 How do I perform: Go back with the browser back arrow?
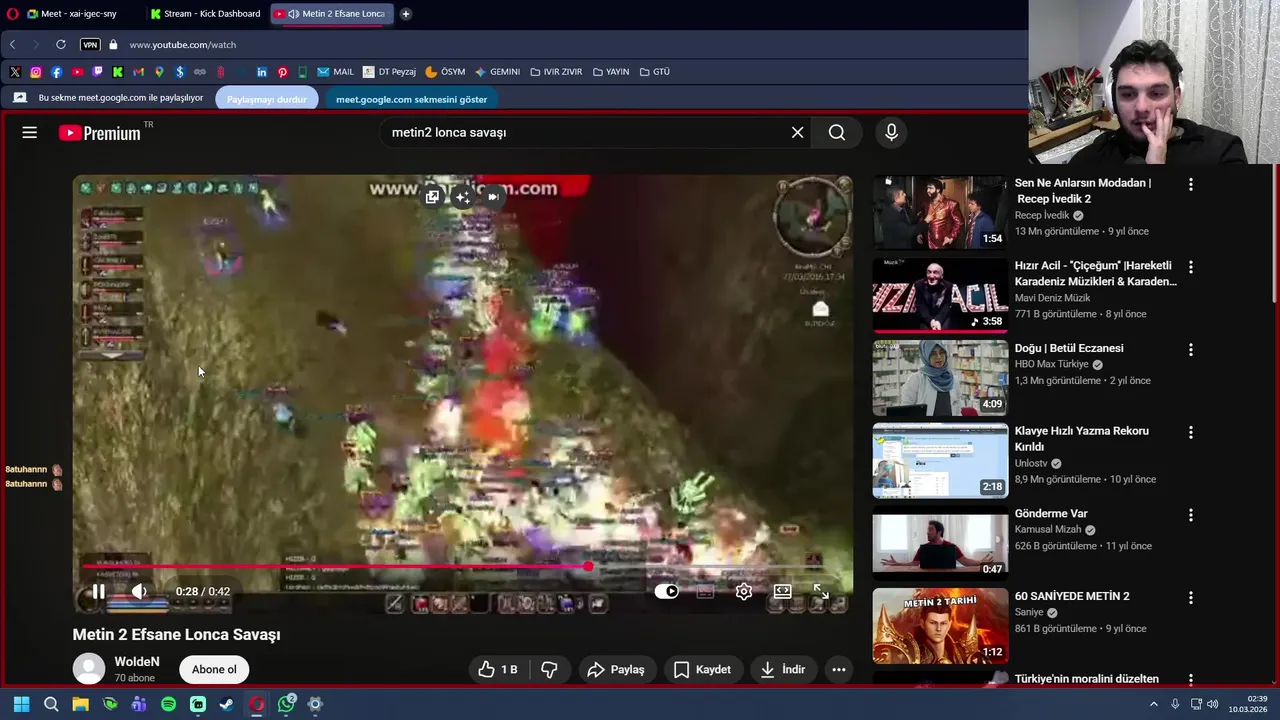12,45
